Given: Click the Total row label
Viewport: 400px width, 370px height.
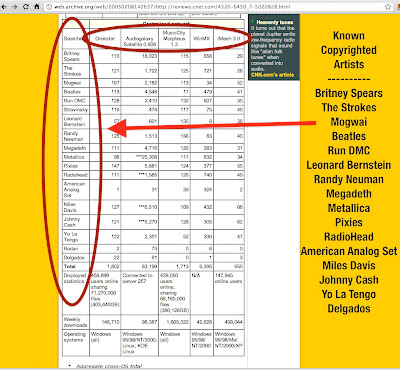Looking at the screenshot, I should tap(70, 266).
